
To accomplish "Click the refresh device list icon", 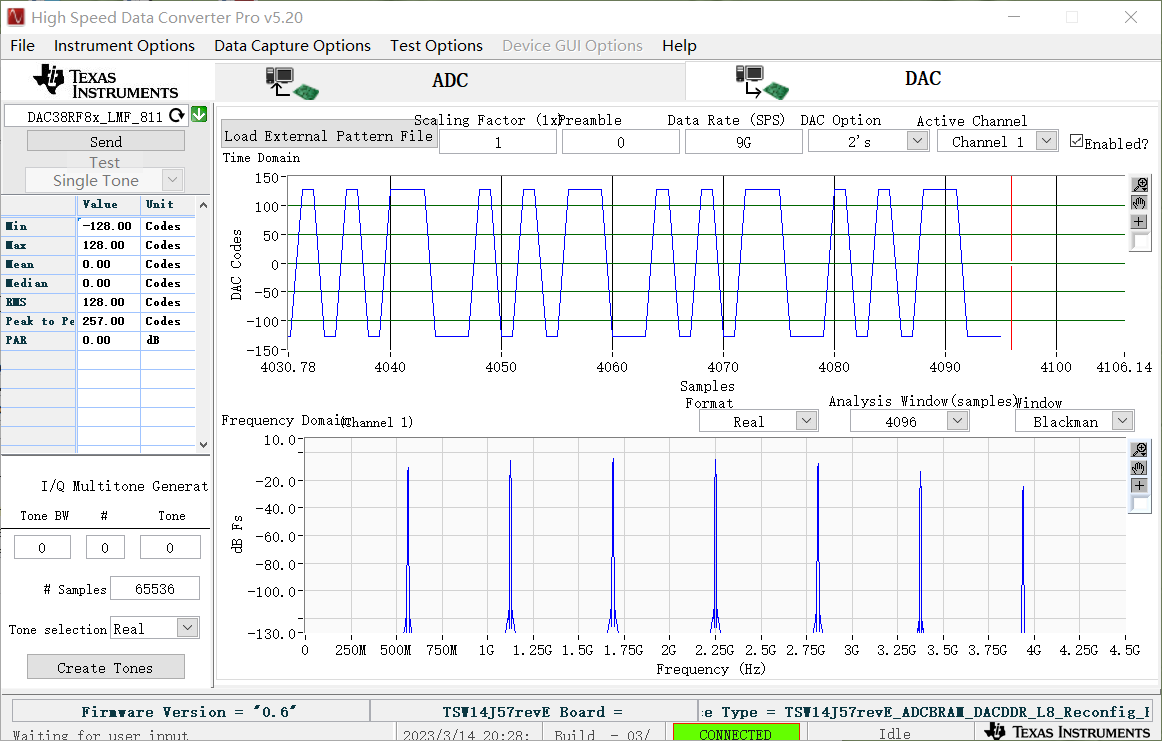I will [176, 116].
